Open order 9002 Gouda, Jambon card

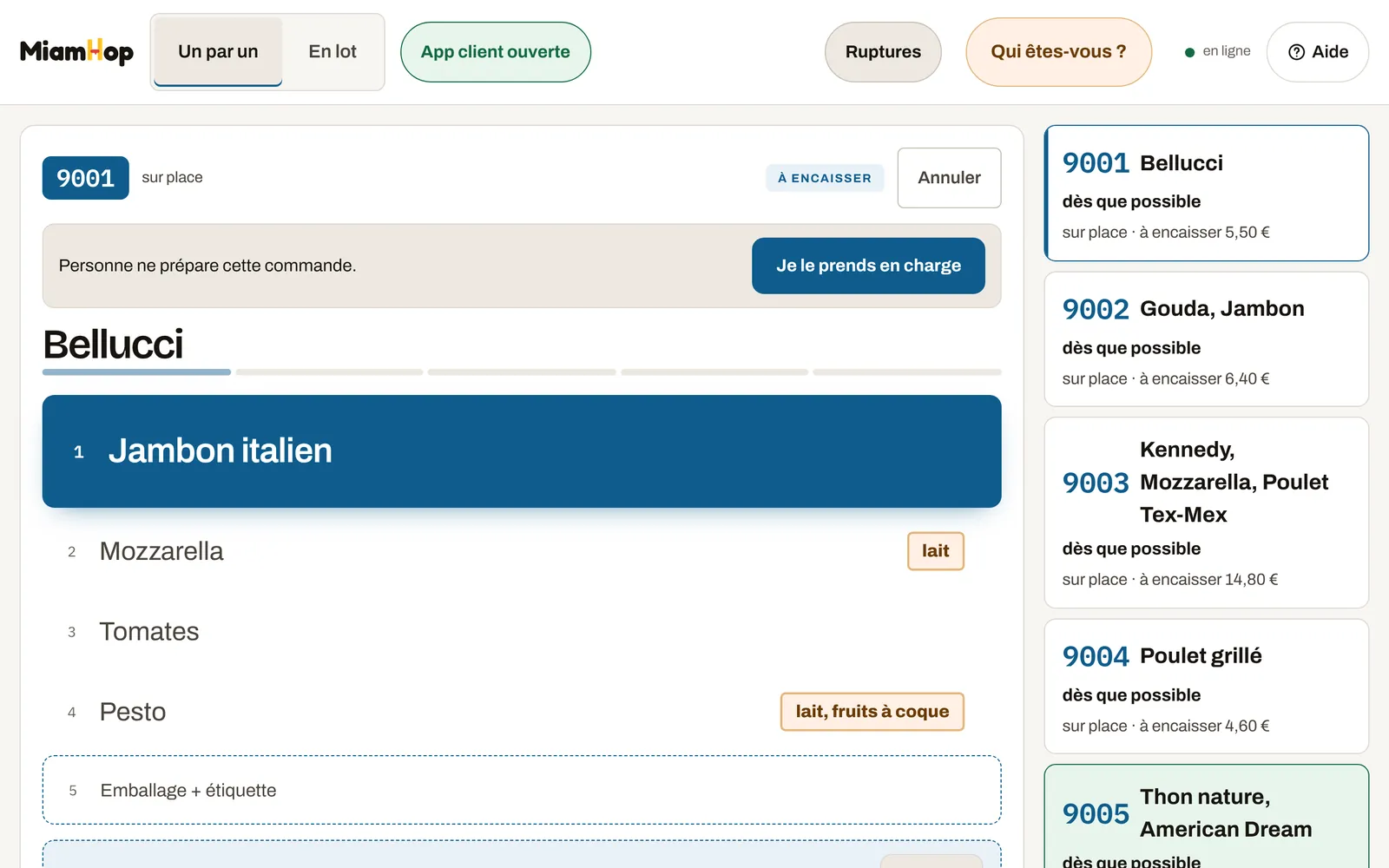point(1207,339)
